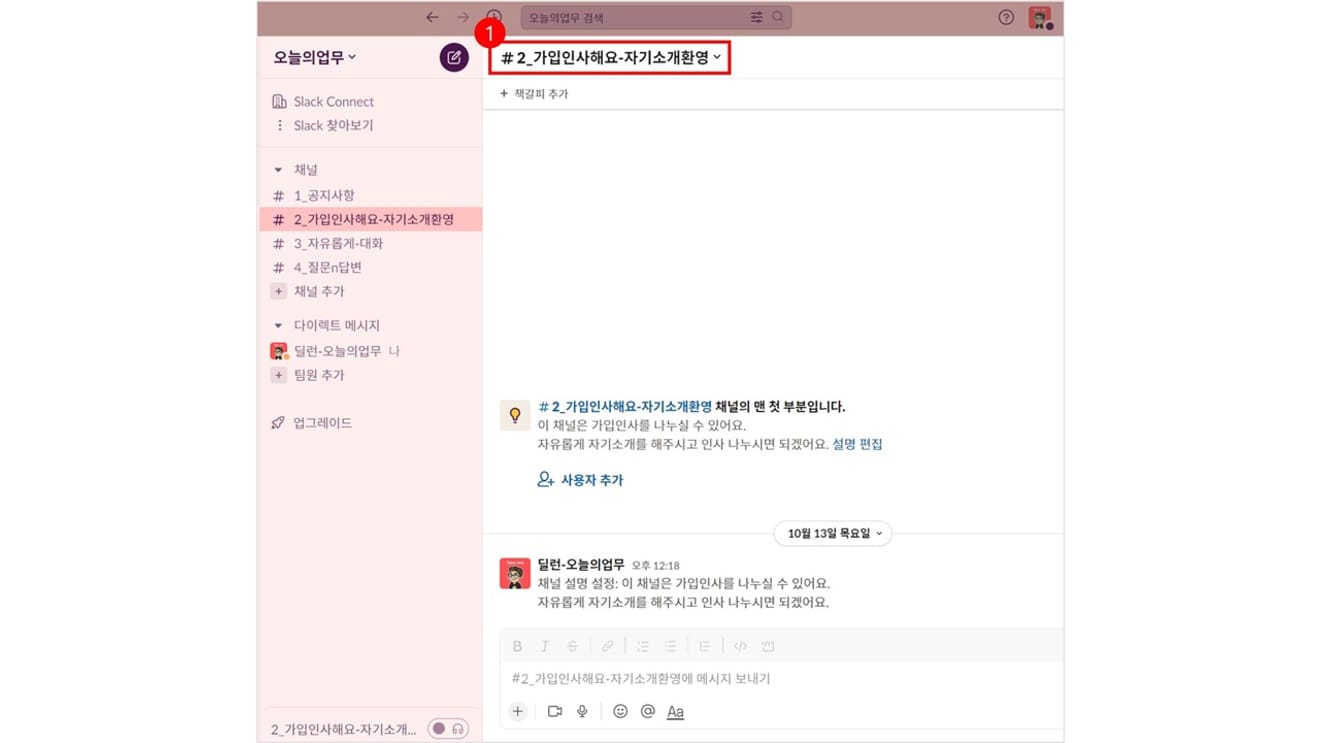Click the magnifier search icon
Viewport: 1320px width, 743px height.
tap(778, 17)
